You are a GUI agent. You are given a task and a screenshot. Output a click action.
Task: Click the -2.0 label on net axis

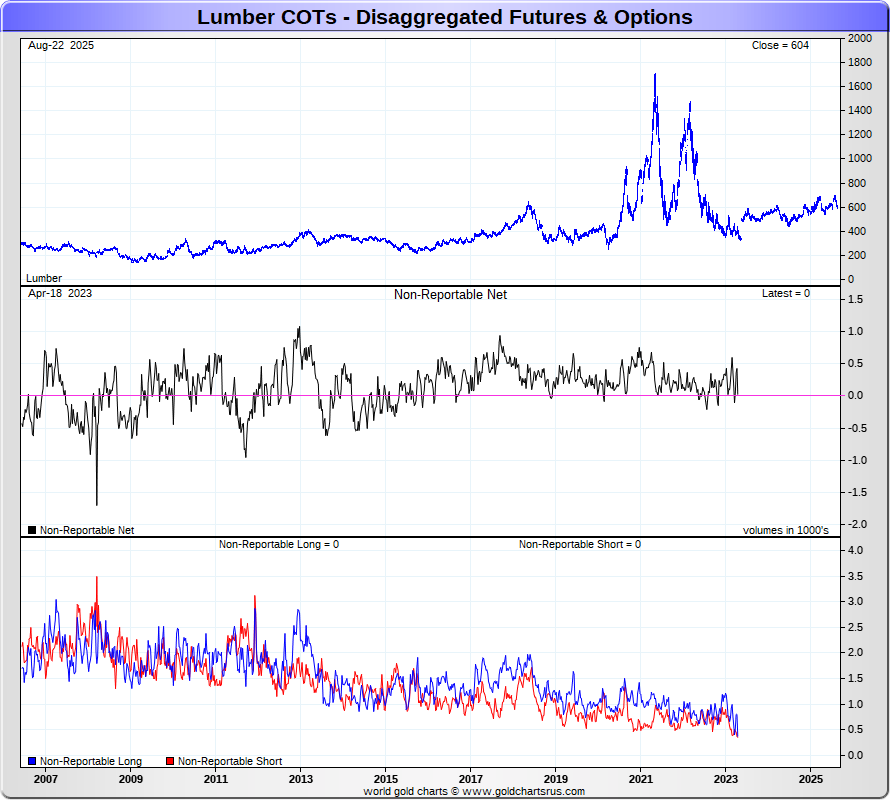point(854,524)
